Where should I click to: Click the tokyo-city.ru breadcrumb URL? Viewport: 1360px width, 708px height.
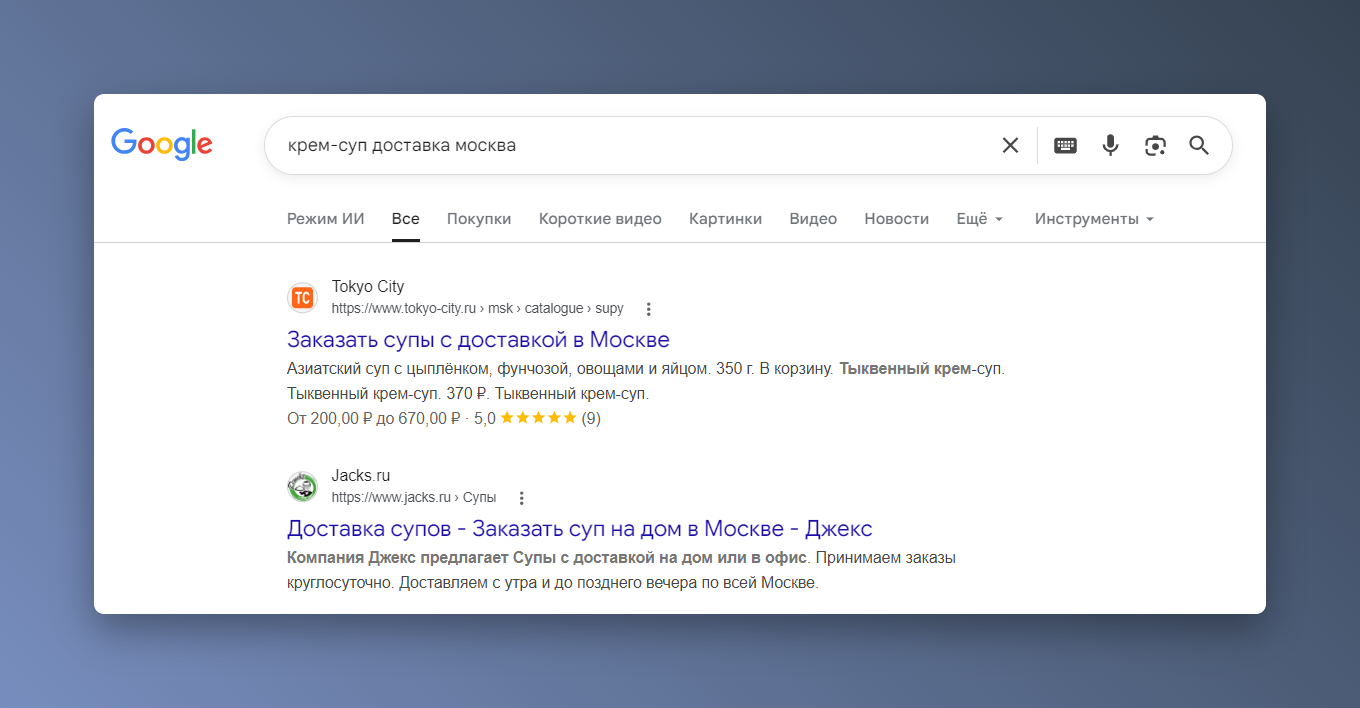(x=478, y=309)
